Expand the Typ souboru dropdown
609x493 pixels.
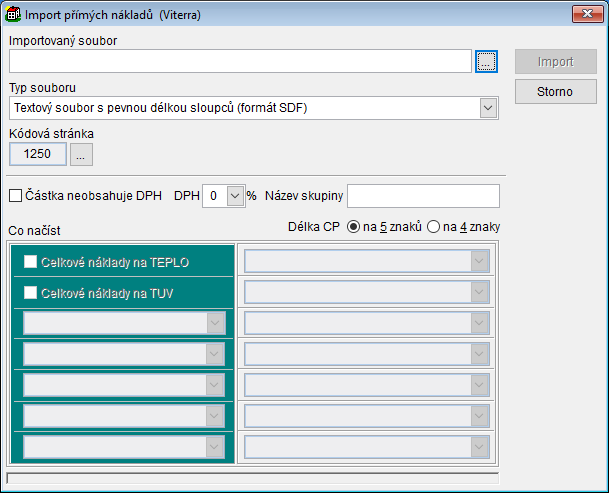[488, 107]
